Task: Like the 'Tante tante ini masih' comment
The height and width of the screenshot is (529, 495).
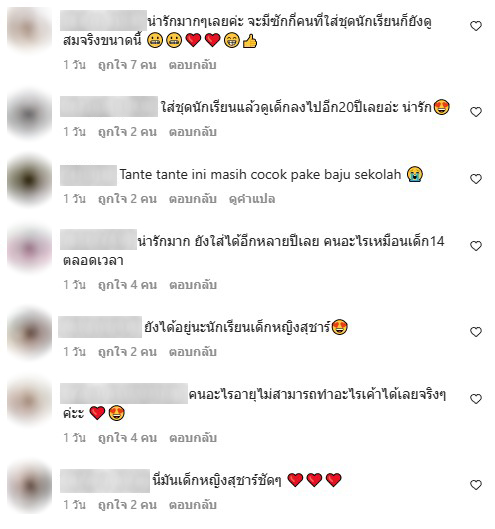Action: [476, 179]
